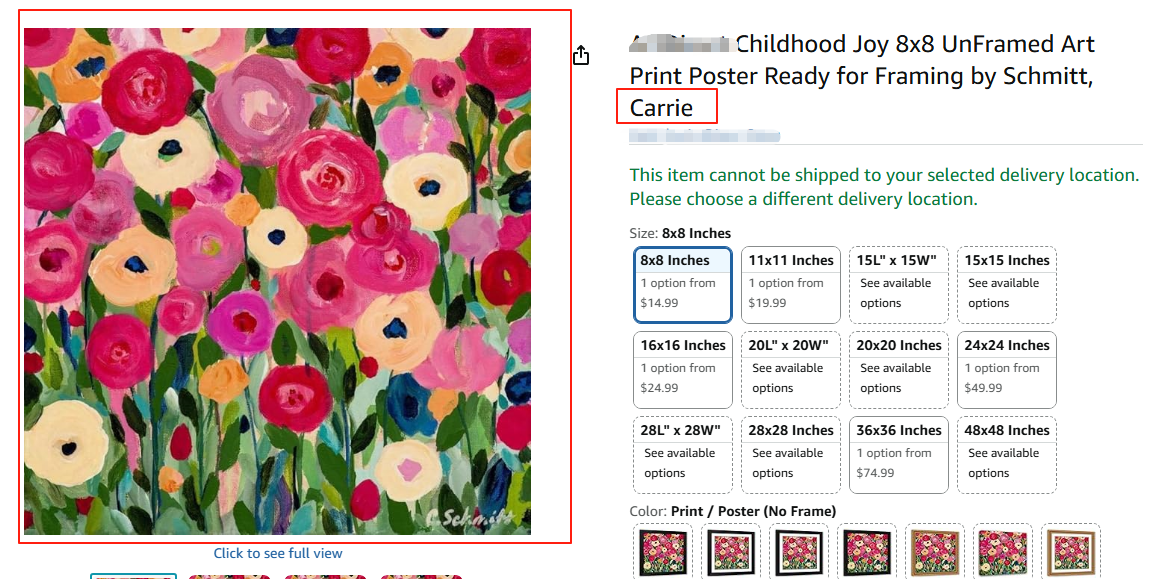Click the main floral painting image
Image resolution: width=1159 pixels, height=579 pixels.
[278, 281]
